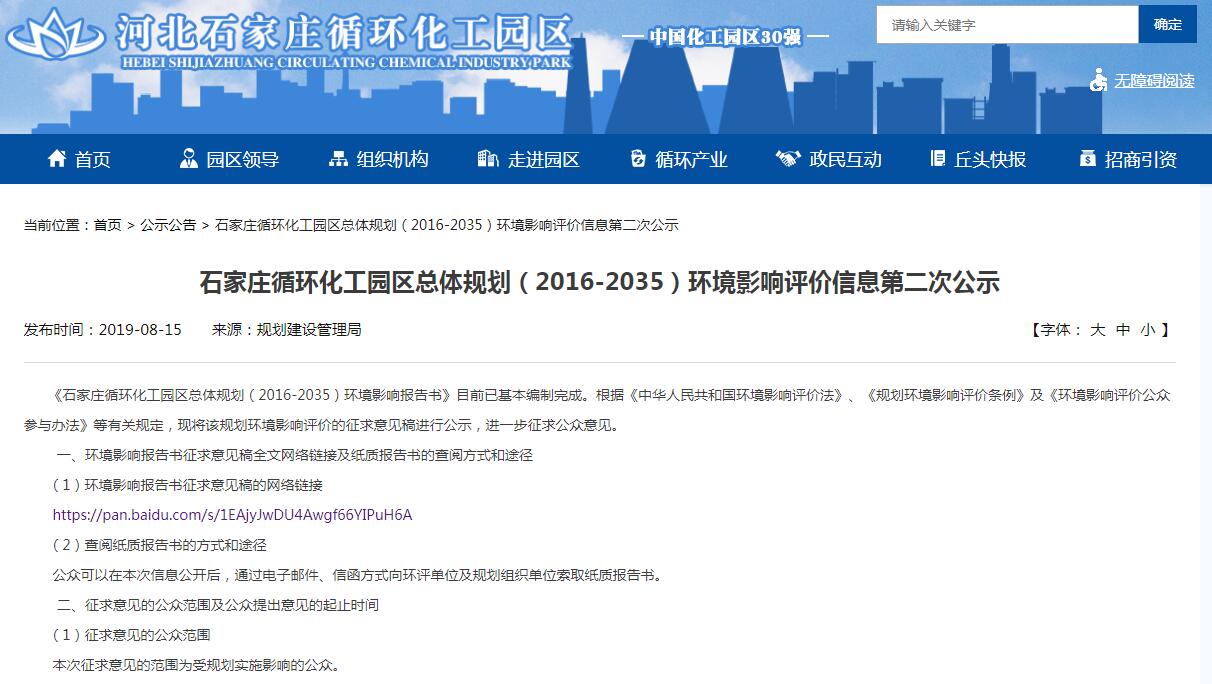
Task: Open the 政民互动 navigation item
Action: click(x=846, y=159)
